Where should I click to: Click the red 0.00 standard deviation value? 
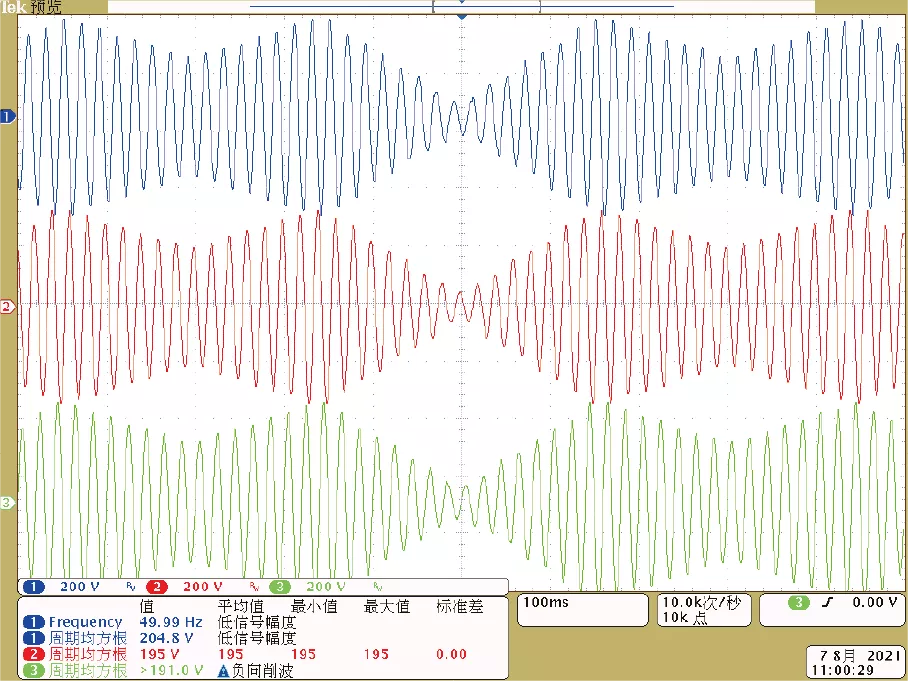pos(452,654)
